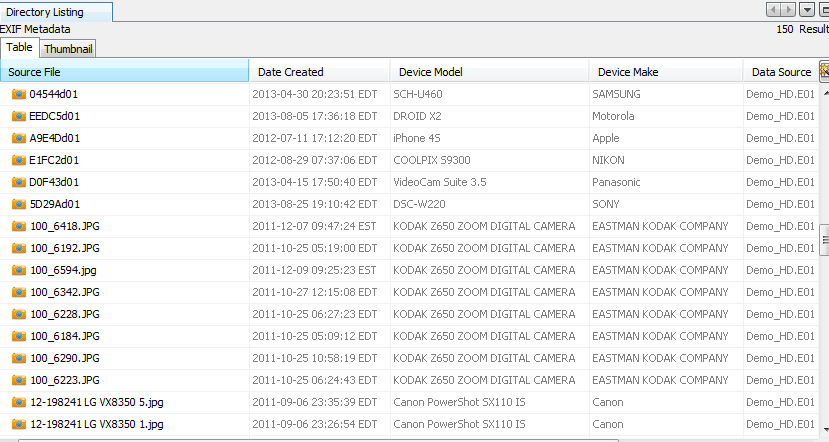
Task: Sort by the Device Model column
Action: tap(488, 72)
